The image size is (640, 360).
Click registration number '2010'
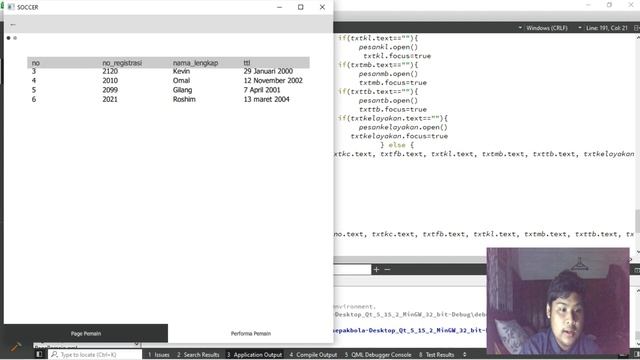pos(110,80)
